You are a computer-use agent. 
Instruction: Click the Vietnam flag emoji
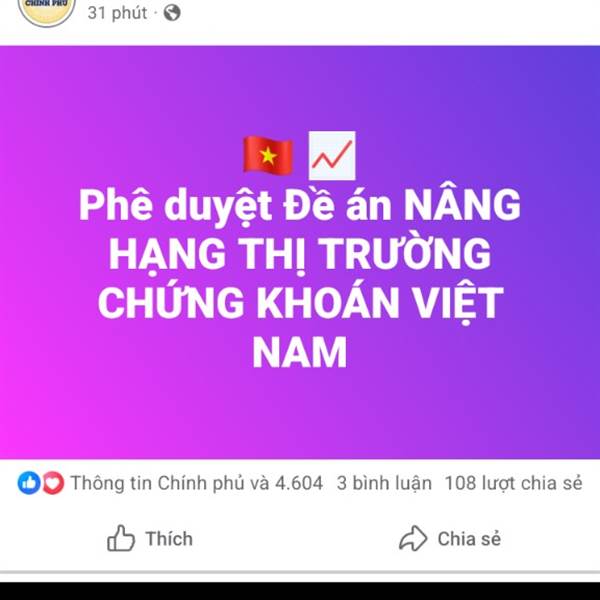tap(268, 156)
